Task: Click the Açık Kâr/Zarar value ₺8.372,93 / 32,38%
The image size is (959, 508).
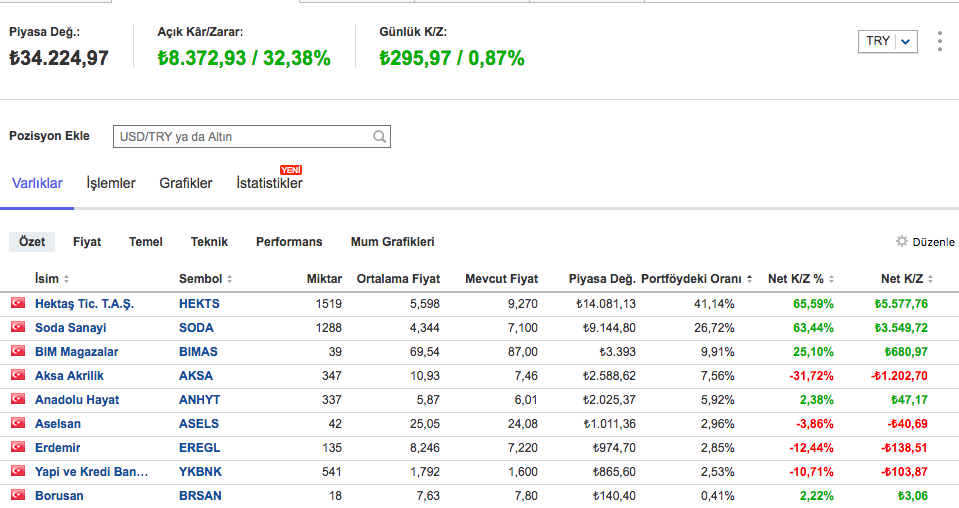Action: click(x=244, y=58)
